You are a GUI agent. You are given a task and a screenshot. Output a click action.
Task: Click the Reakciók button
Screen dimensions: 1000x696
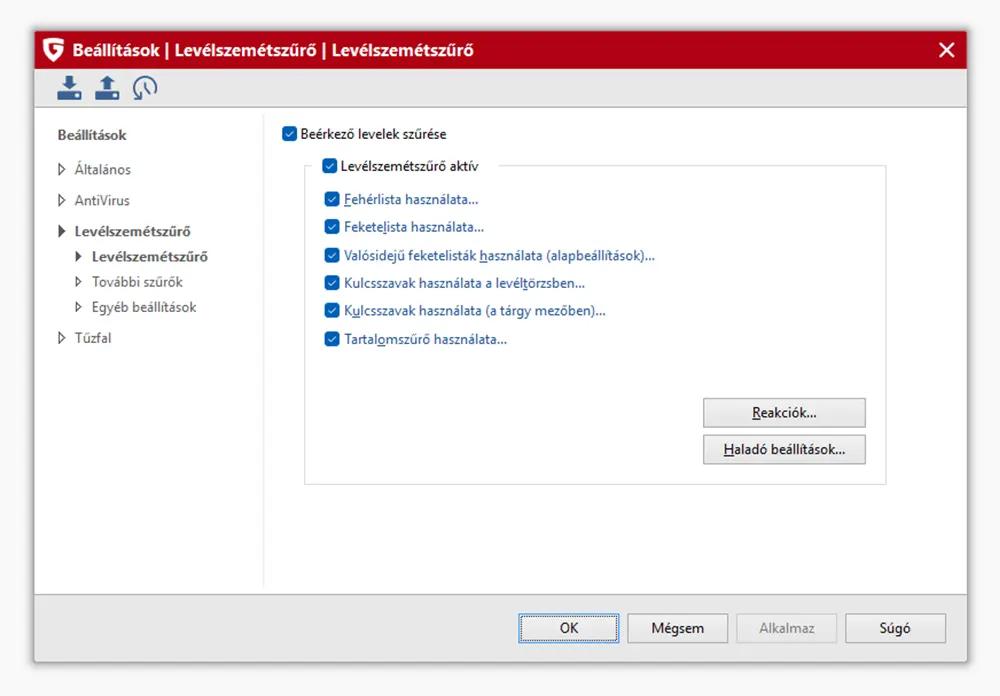[784, 413]
